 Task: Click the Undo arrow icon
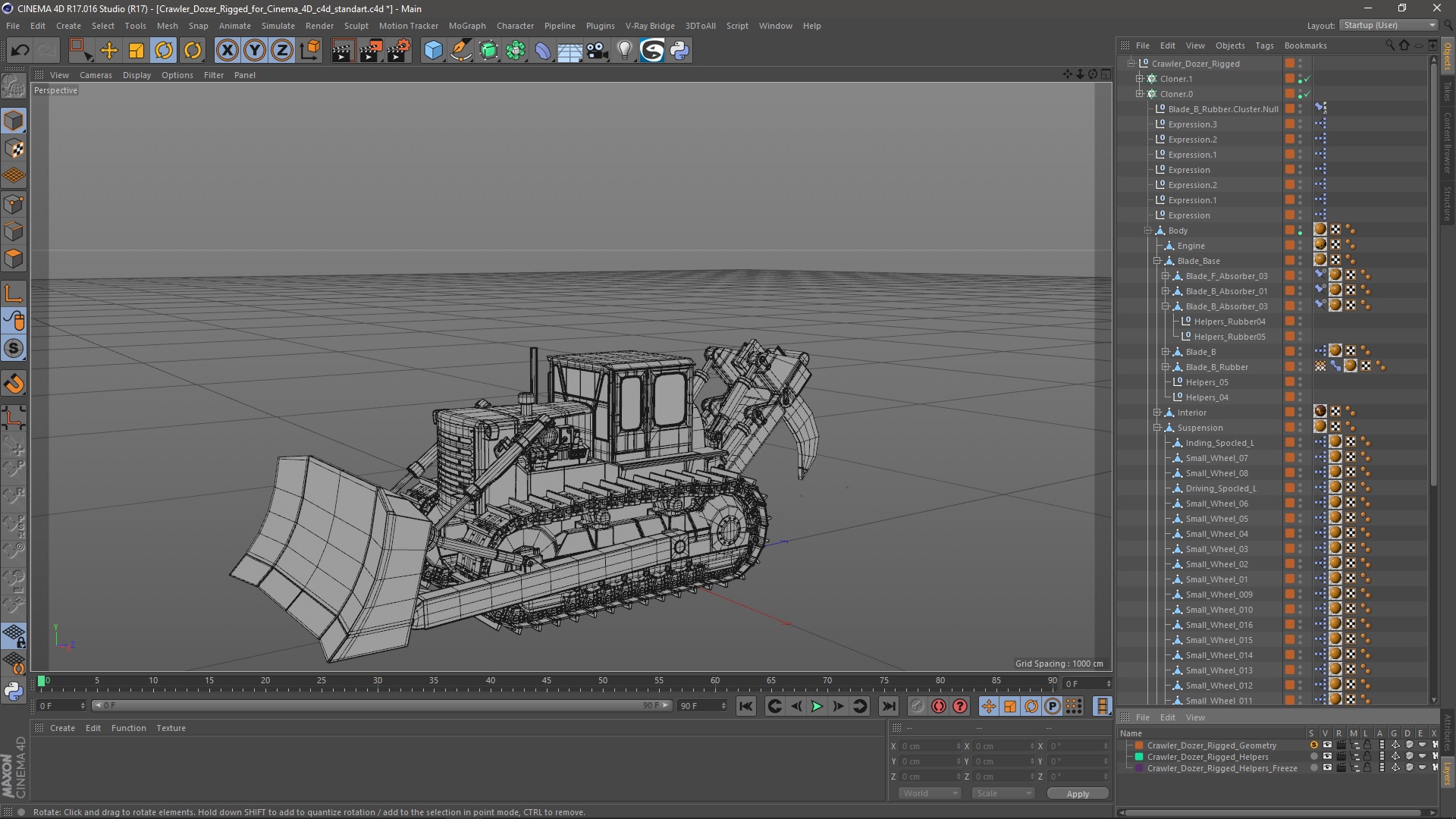(x=20, y=51)
